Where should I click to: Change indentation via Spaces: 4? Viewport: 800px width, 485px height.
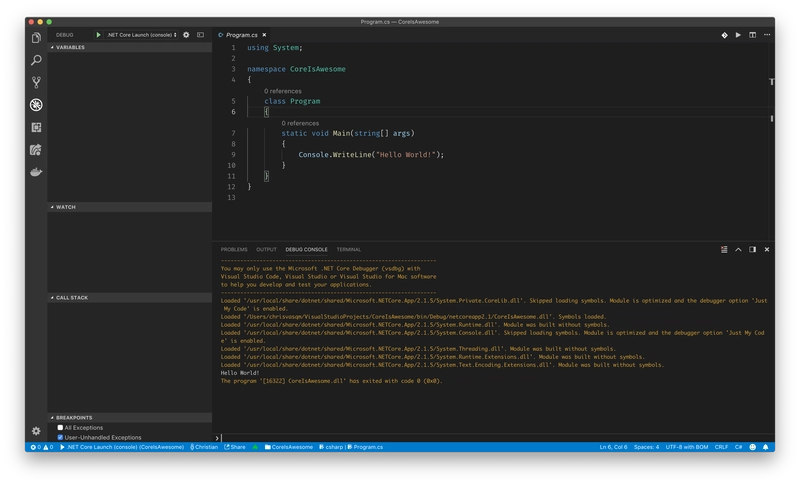(646, 447)
